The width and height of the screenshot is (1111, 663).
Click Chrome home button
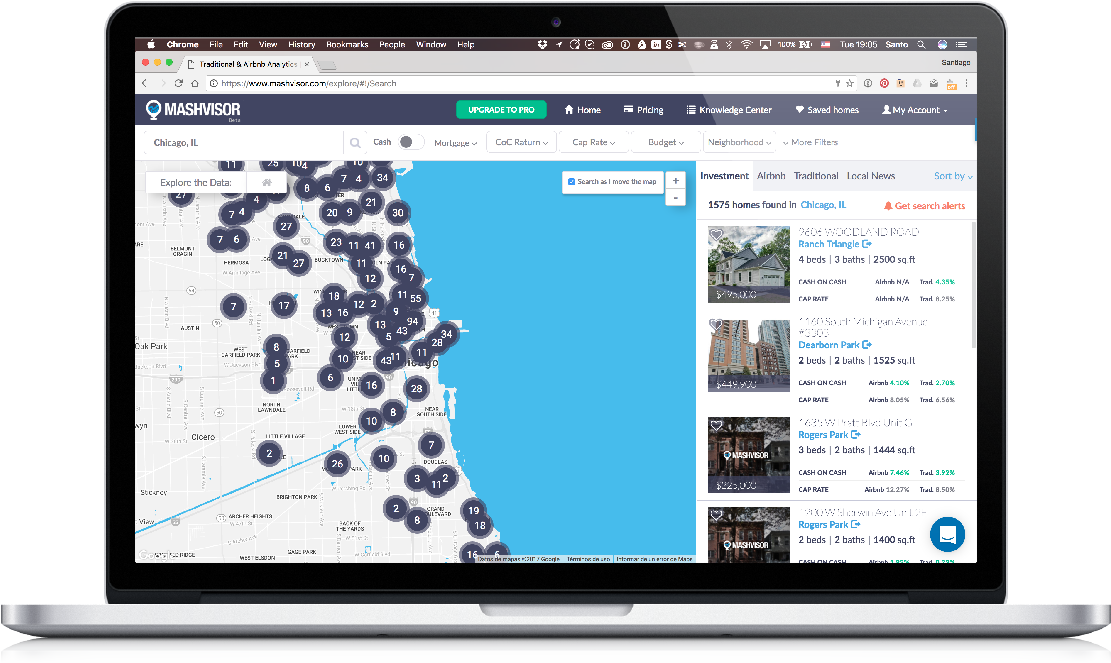[x=195, y=84]
